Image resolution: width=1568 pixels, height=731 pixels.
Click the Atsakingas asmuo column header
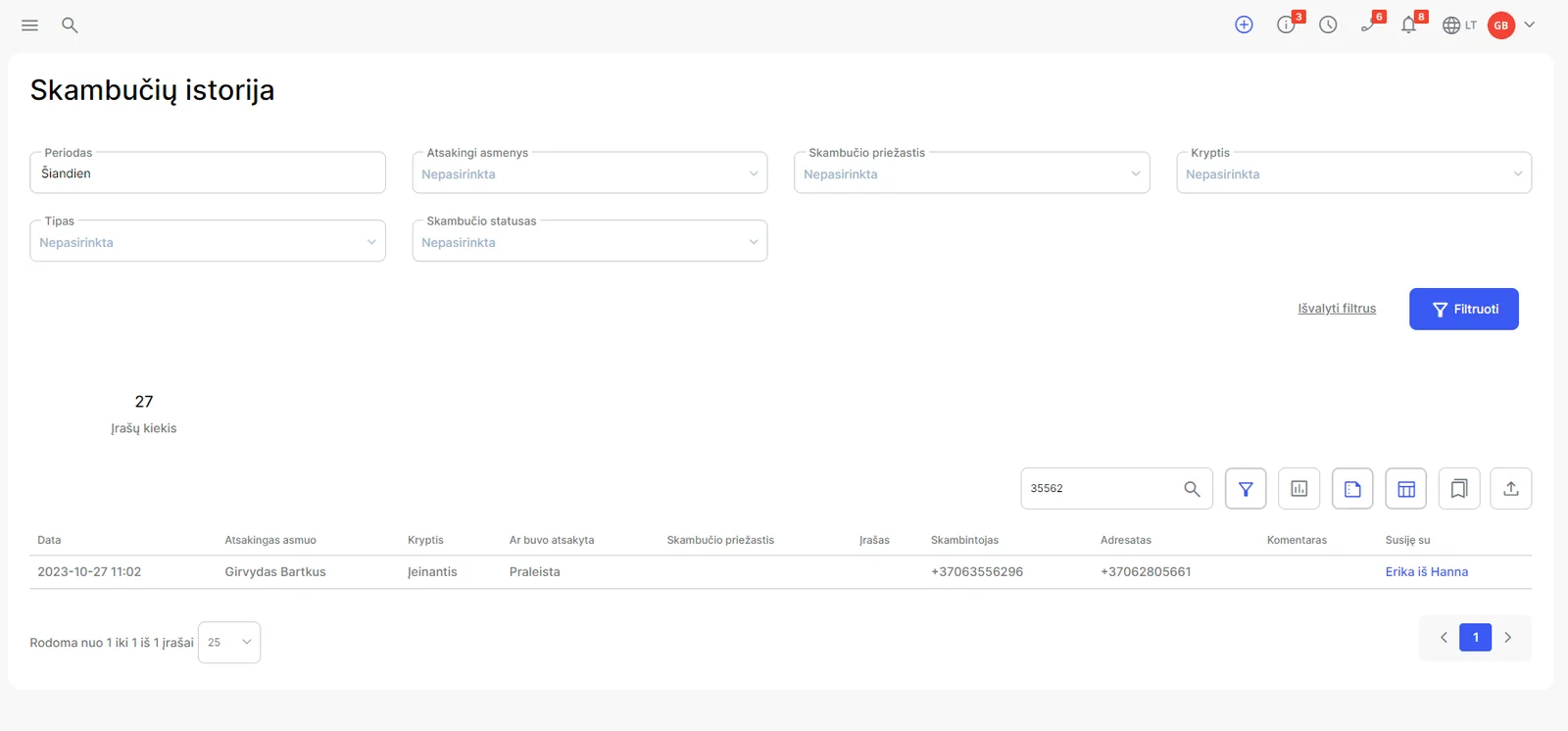coord(270,540)
